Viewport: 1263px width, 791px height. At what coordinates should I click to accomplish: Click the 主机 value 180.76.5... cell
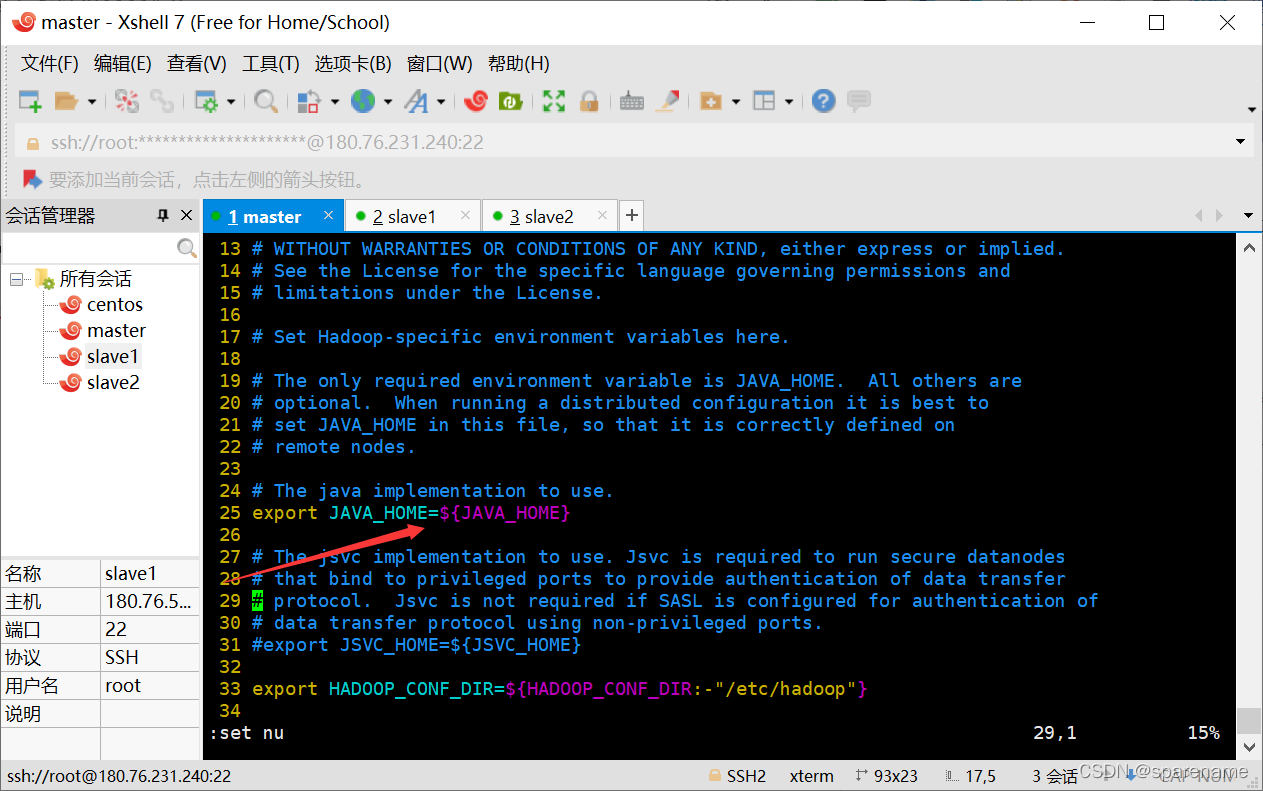(x=150, y=602)
